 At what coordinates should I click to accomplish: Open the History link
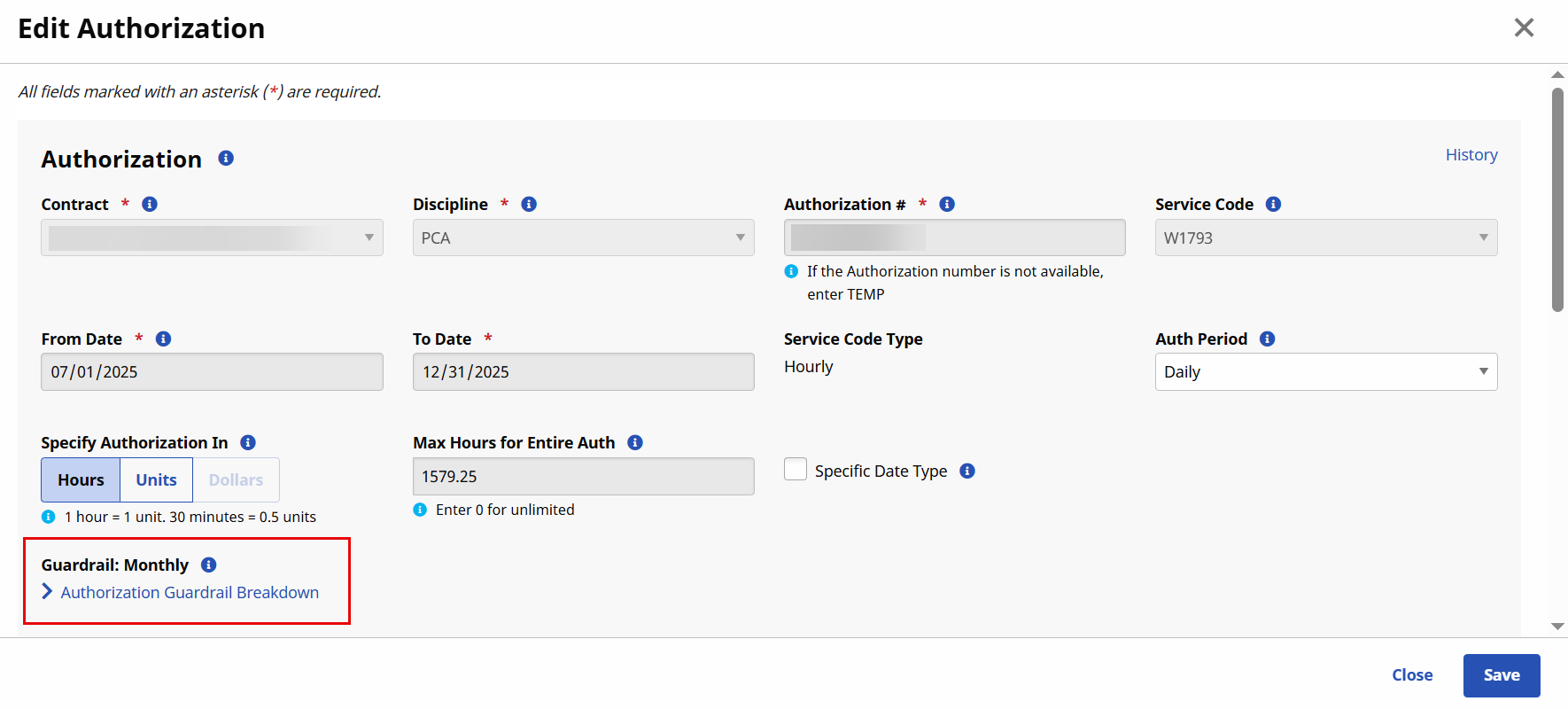(1471, 155)
